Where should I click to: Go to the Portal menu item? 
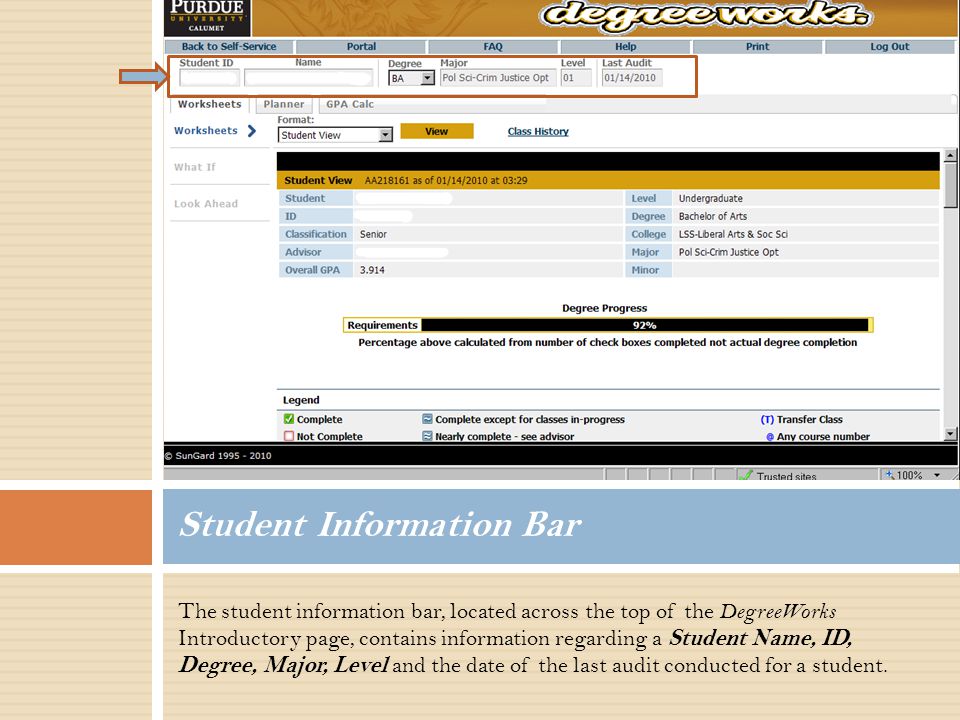tap(361, 47)
